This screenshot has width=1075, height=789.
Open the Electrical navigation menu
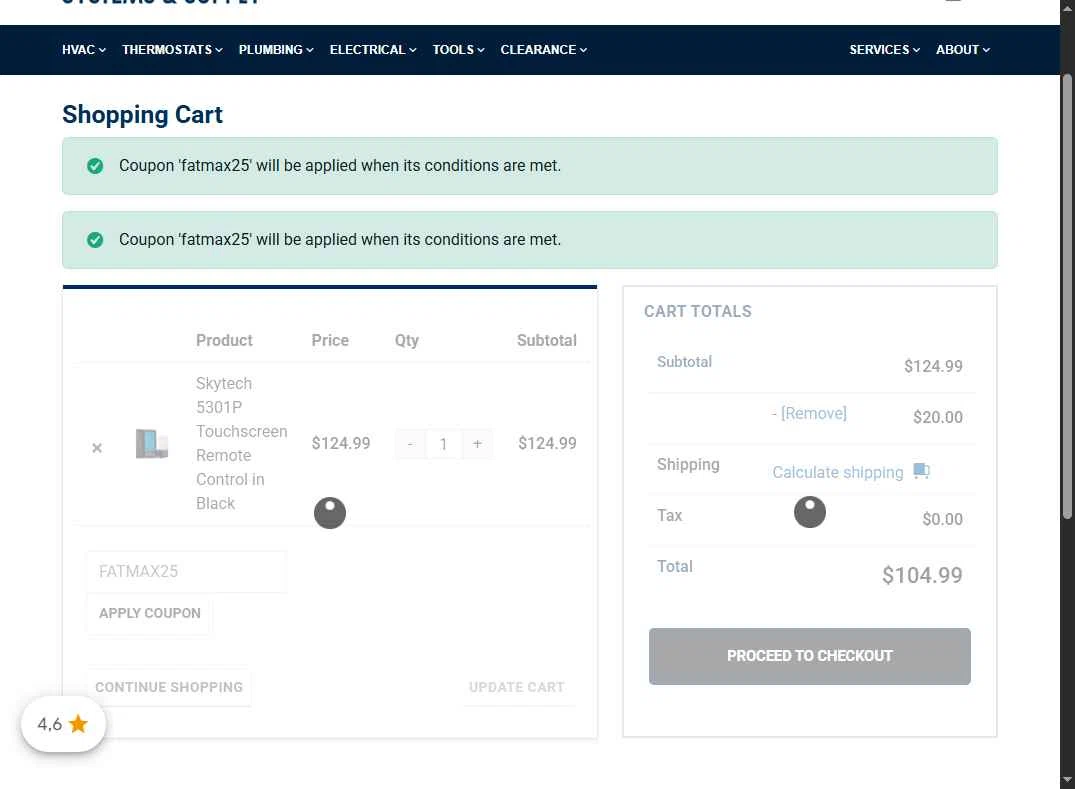coord(372,50)
